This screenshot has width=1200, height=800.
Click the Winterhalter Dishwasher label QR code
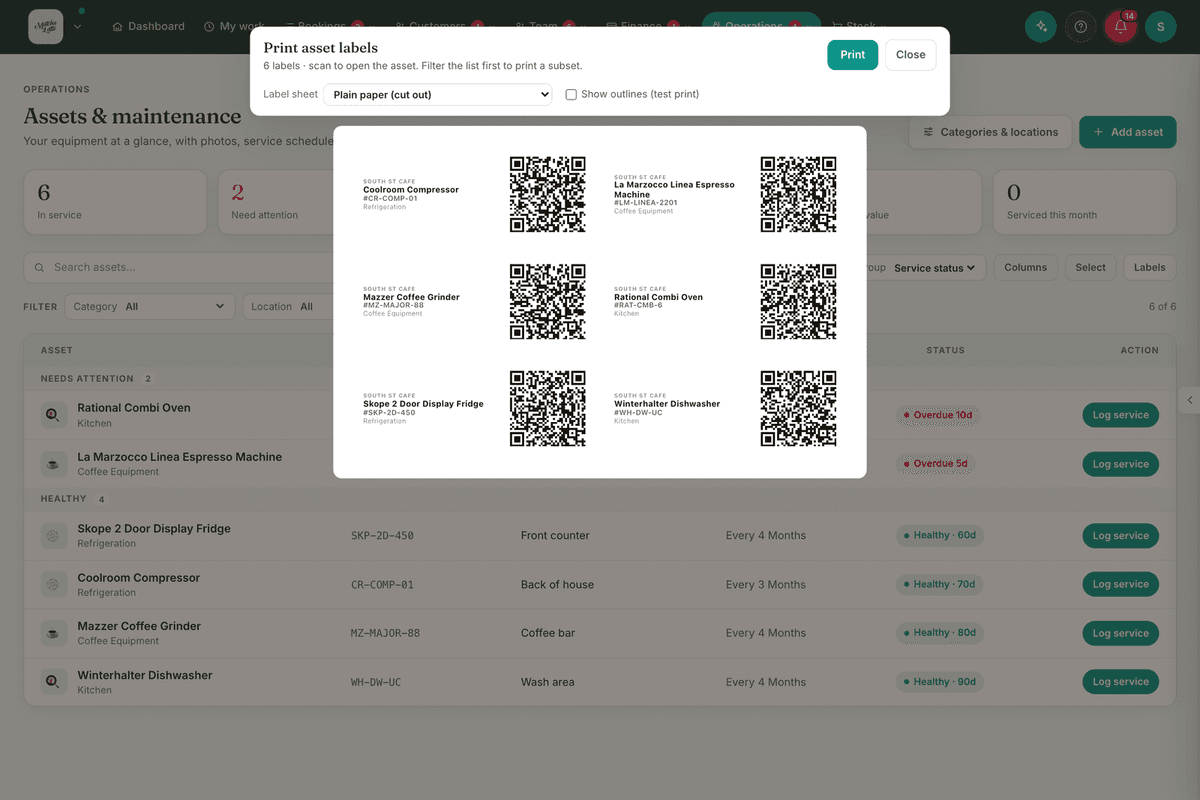pos(798,408)
